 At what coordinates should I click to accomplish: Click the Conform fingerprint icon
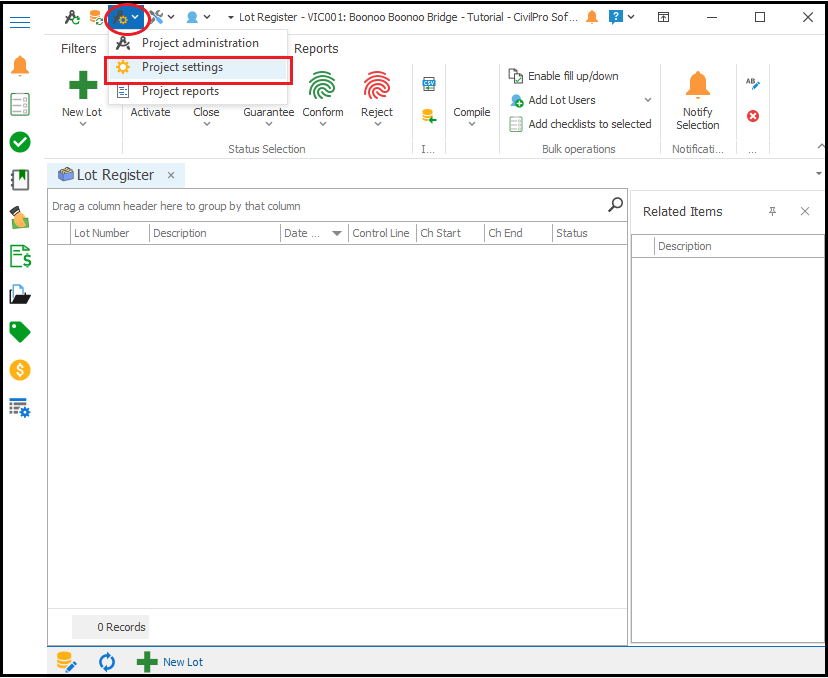tap(322, 86)
